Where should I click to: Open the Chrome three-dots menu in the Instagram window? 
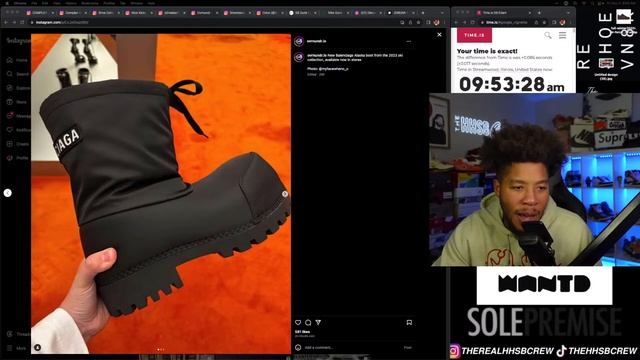(444, 22)
